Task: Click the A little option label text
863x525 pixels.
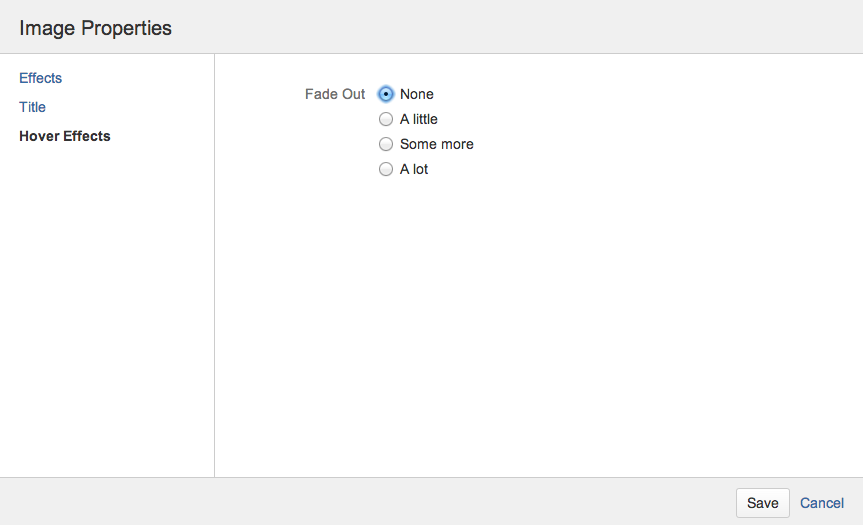Action: coord(419,119)
